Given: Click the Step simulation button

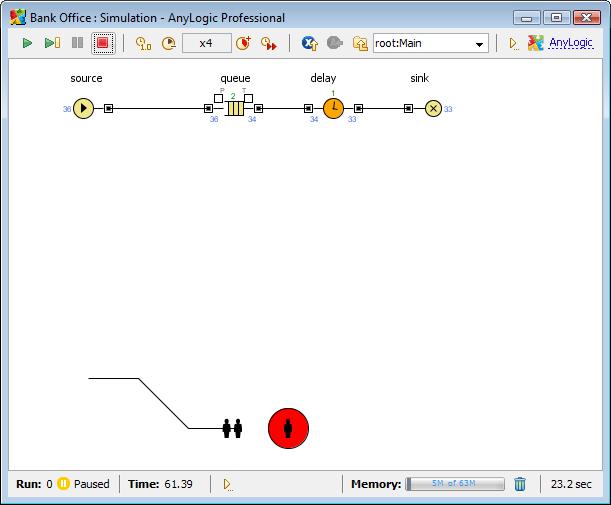Looking at the screenshot, I should (53, 43).
